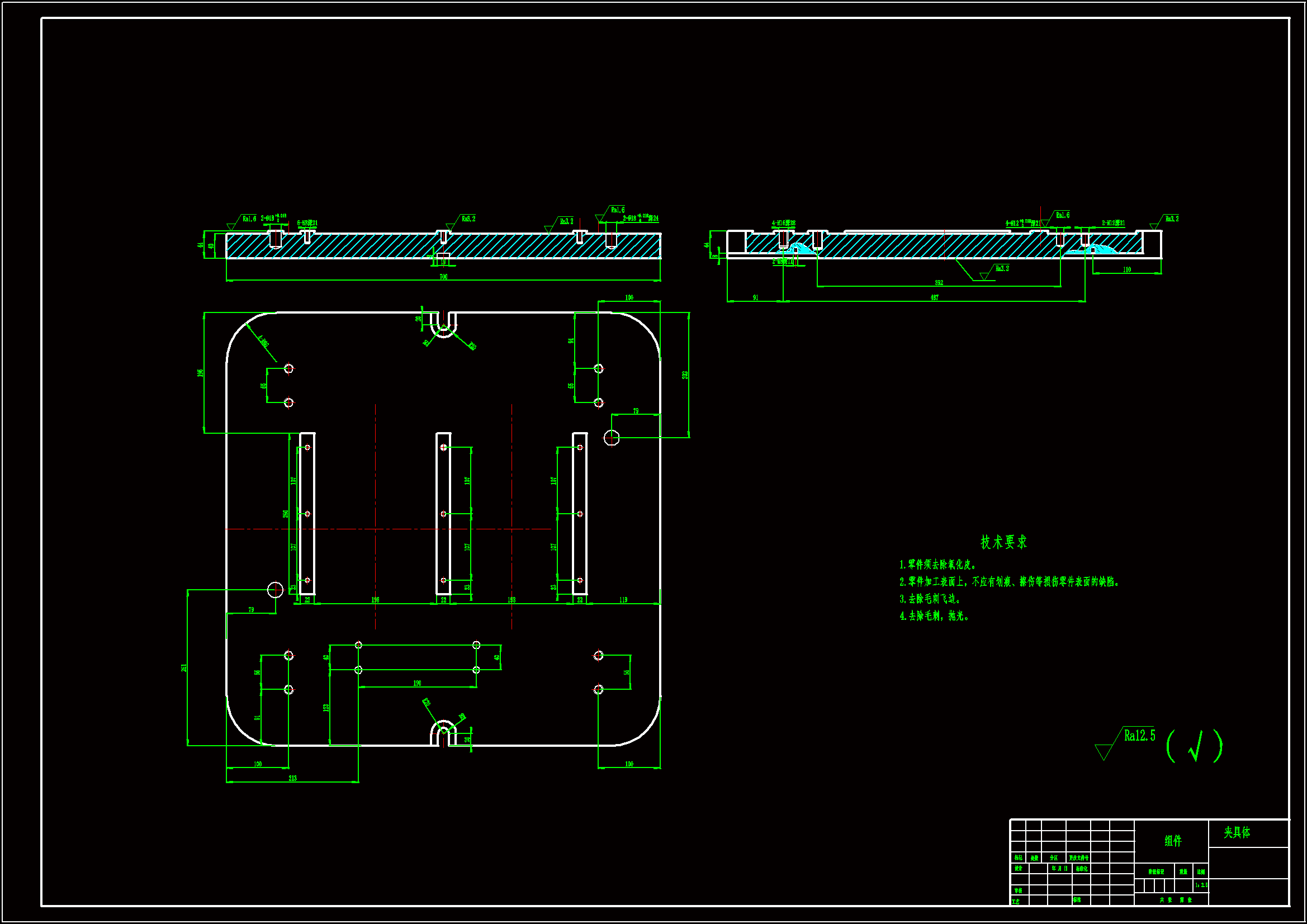Select the 392 dimension in the right section view

tap(939, 283)
